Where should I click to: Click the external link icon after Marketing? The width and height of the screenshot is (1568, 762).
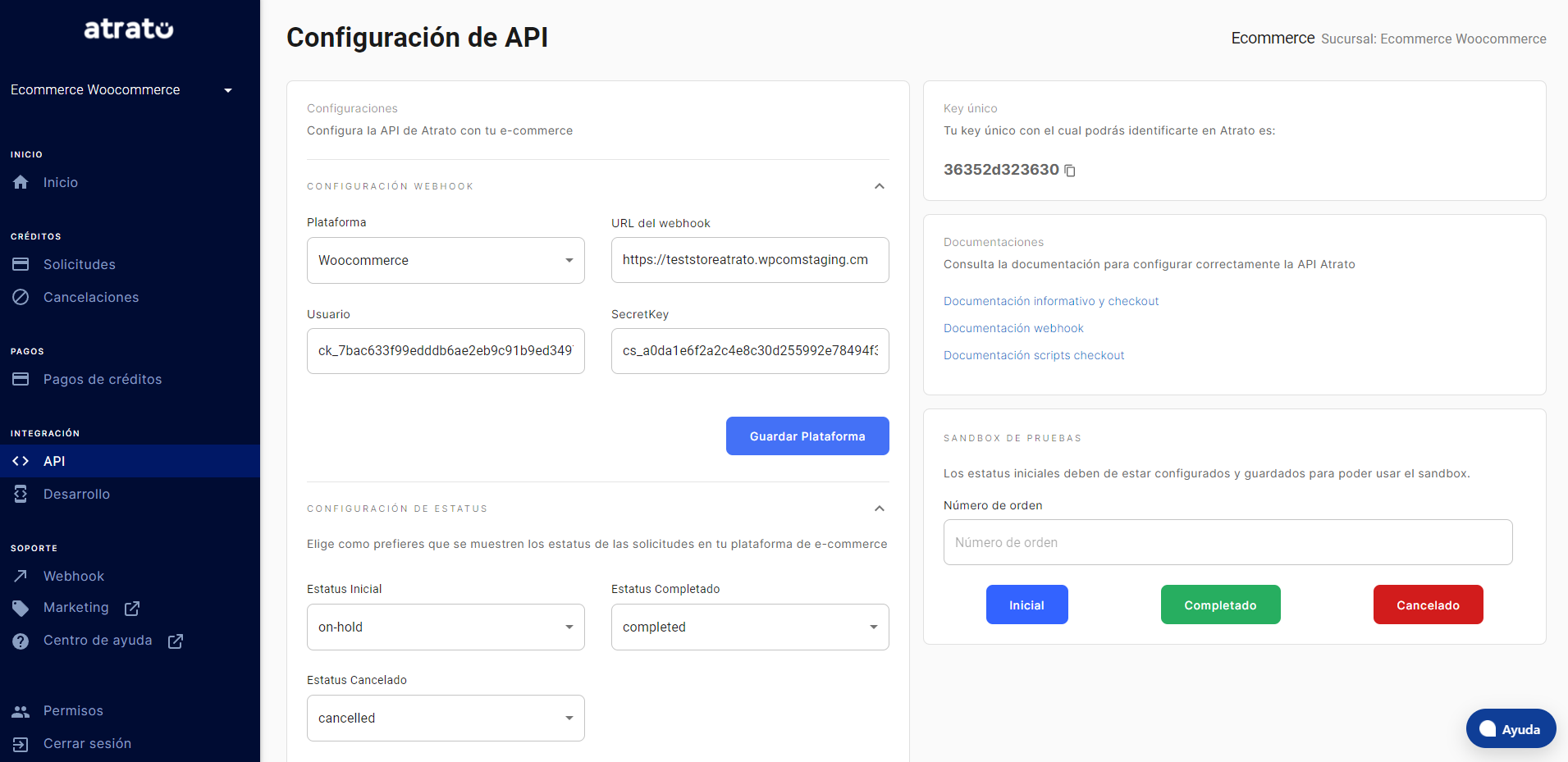132,609
